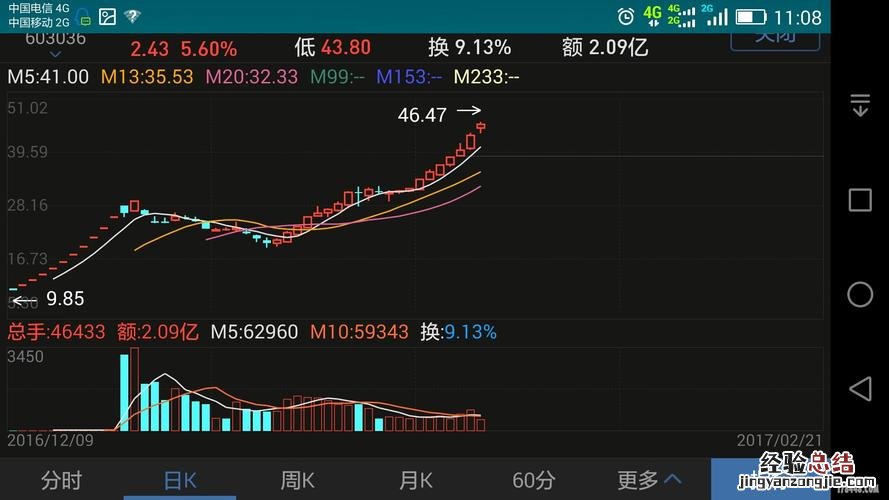889x500 pixels.
Task: Expand the chevron under stock code 603036
Action: (56, 54)
